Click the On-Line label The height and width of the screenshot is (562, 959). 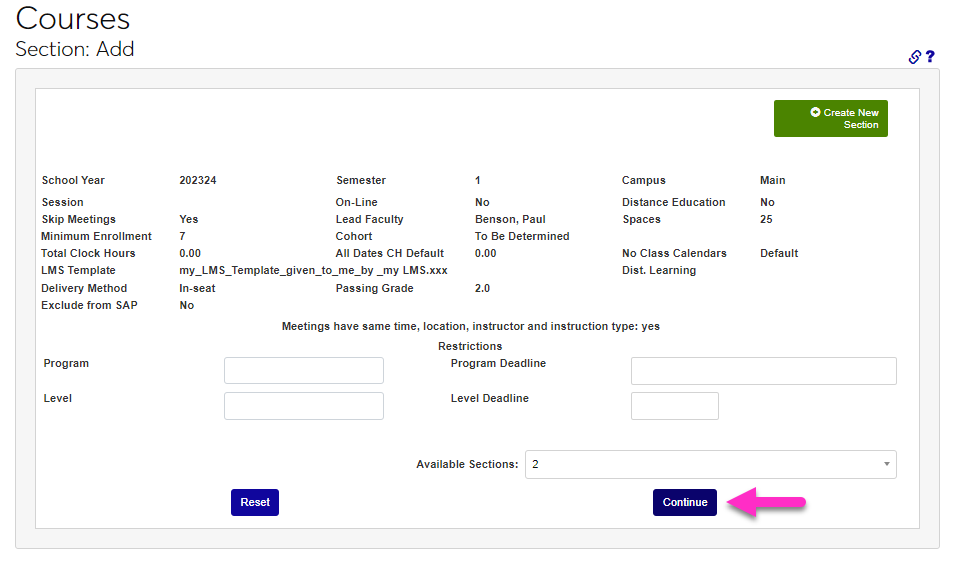[x=357, y=202]
